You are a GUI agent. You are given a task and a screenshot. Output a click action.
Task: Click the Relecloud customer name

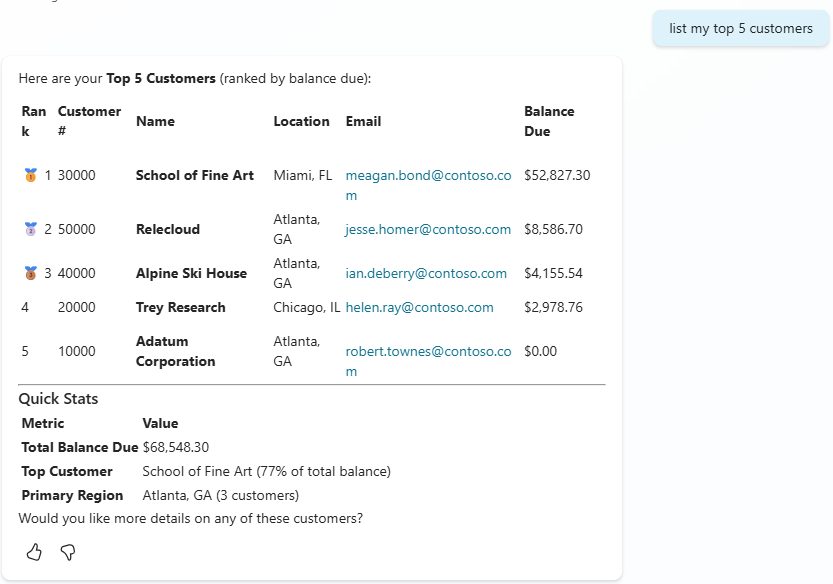[168, 229]
